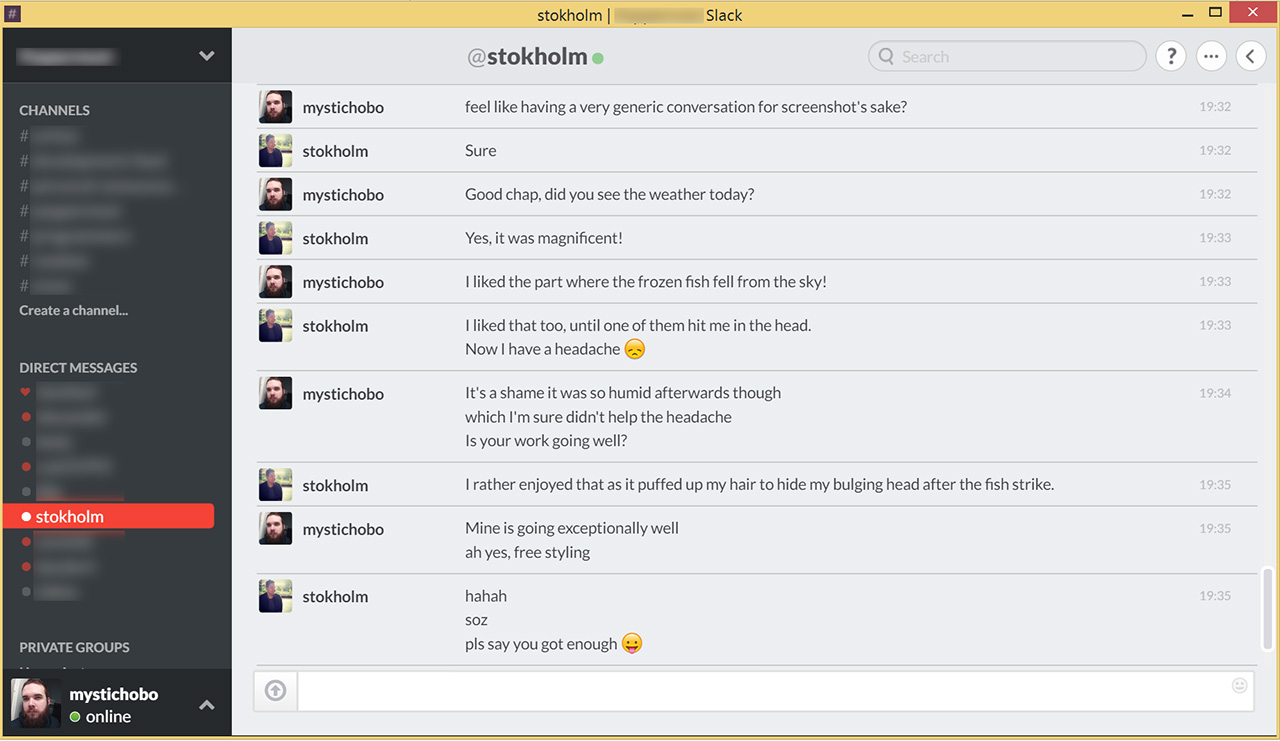
Task: Open the CHANNELS section header
Action: click(x=54, y=110)
